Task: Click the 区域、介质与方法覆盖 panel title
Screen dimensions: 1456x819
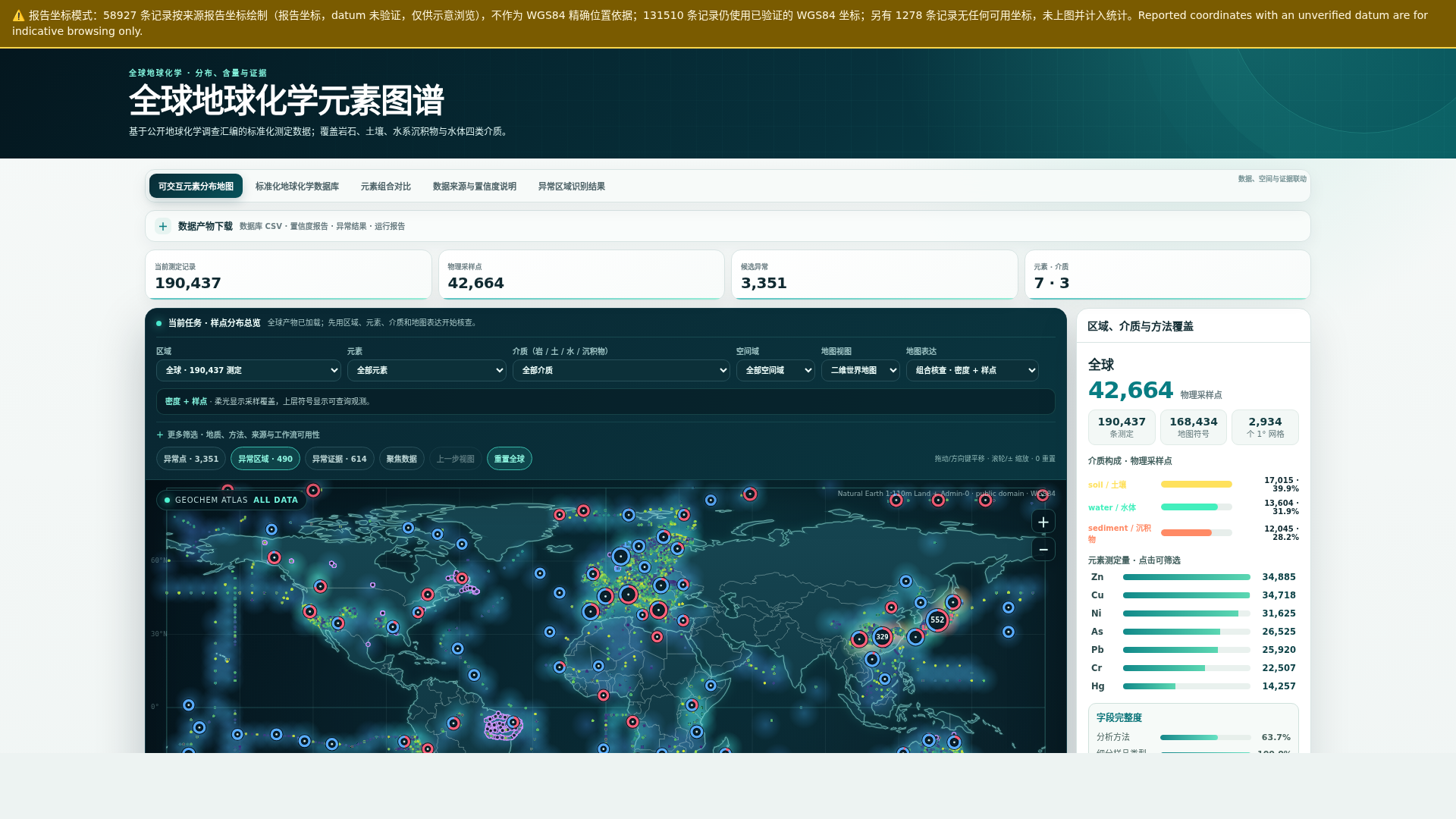Action: 1141,326
